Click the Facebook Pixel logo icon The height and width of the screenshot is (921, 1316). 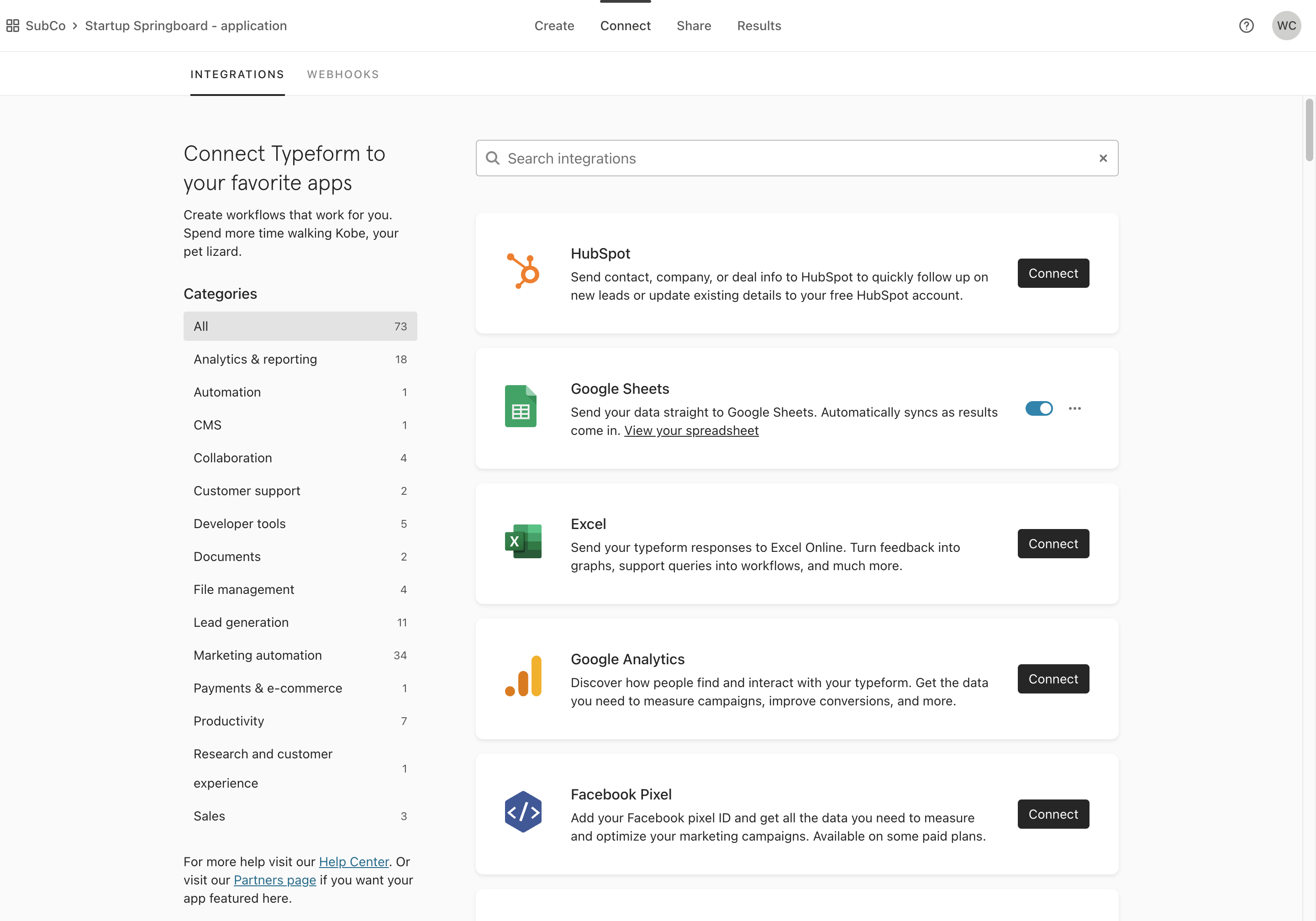[523, 812]
